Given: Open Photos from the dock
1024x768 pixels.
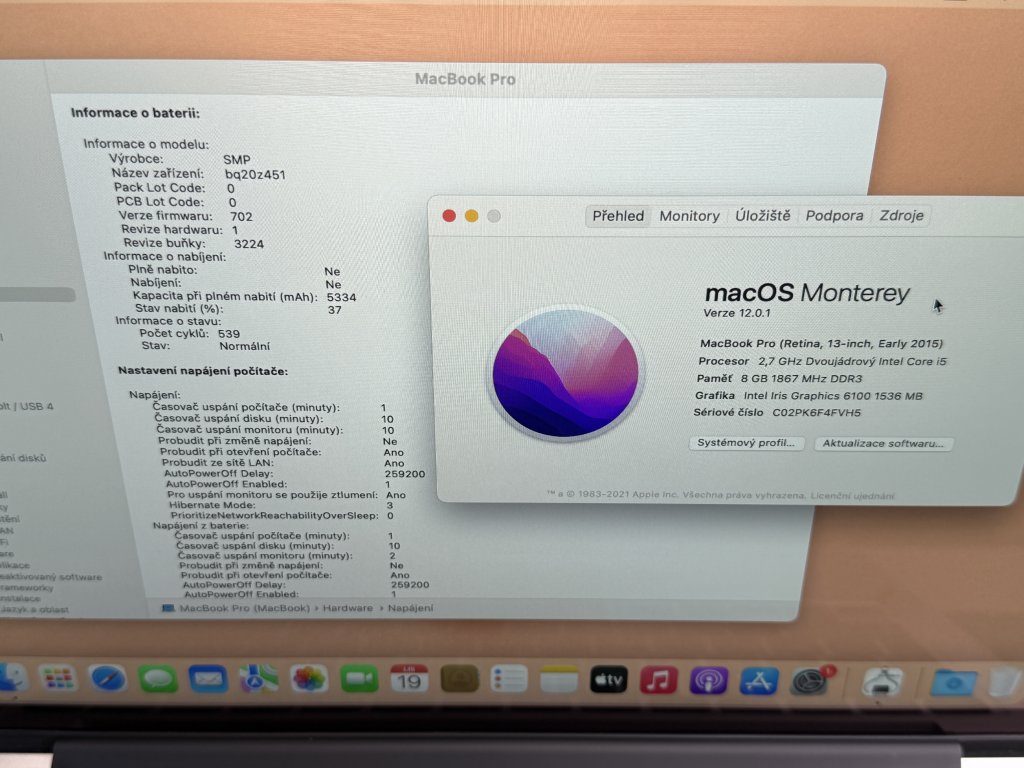Looking at the screenshot, I should [309, 679].
